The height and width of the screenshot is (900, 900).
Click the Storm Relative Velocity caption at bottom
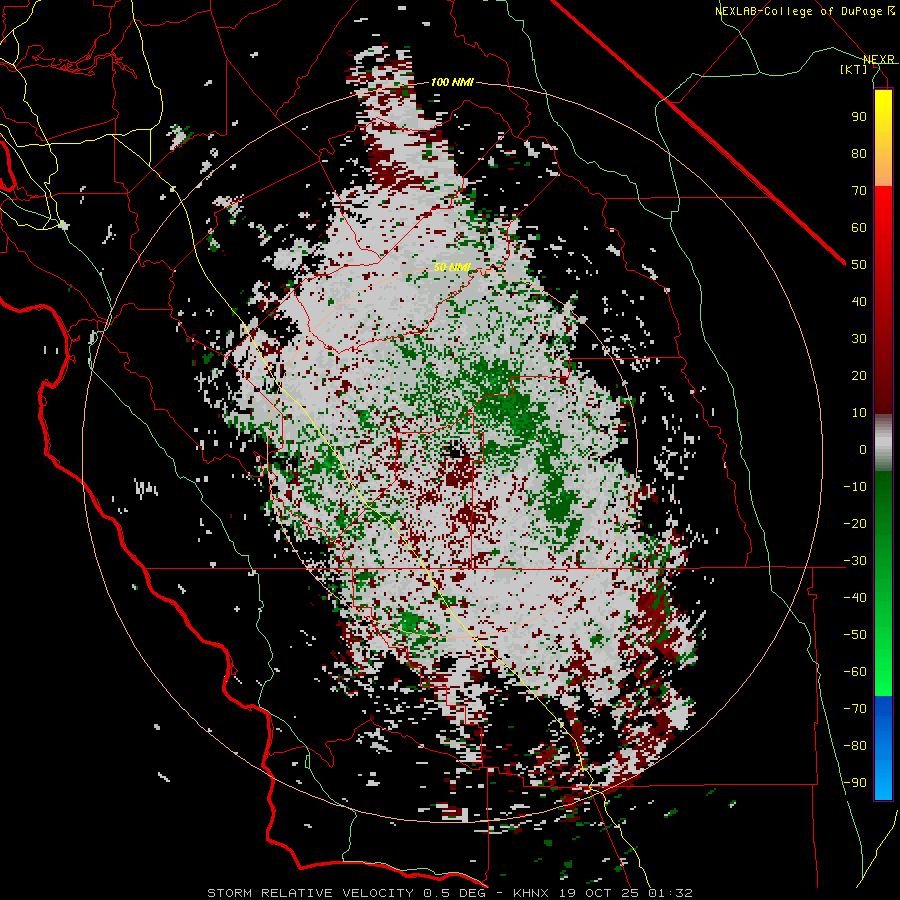click(450, 893)
